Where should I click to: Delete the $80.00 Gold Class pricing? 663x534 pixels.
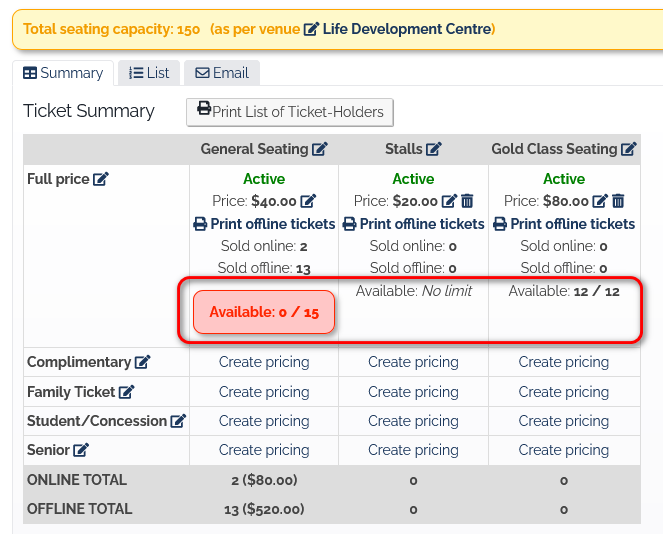point(618,201)
